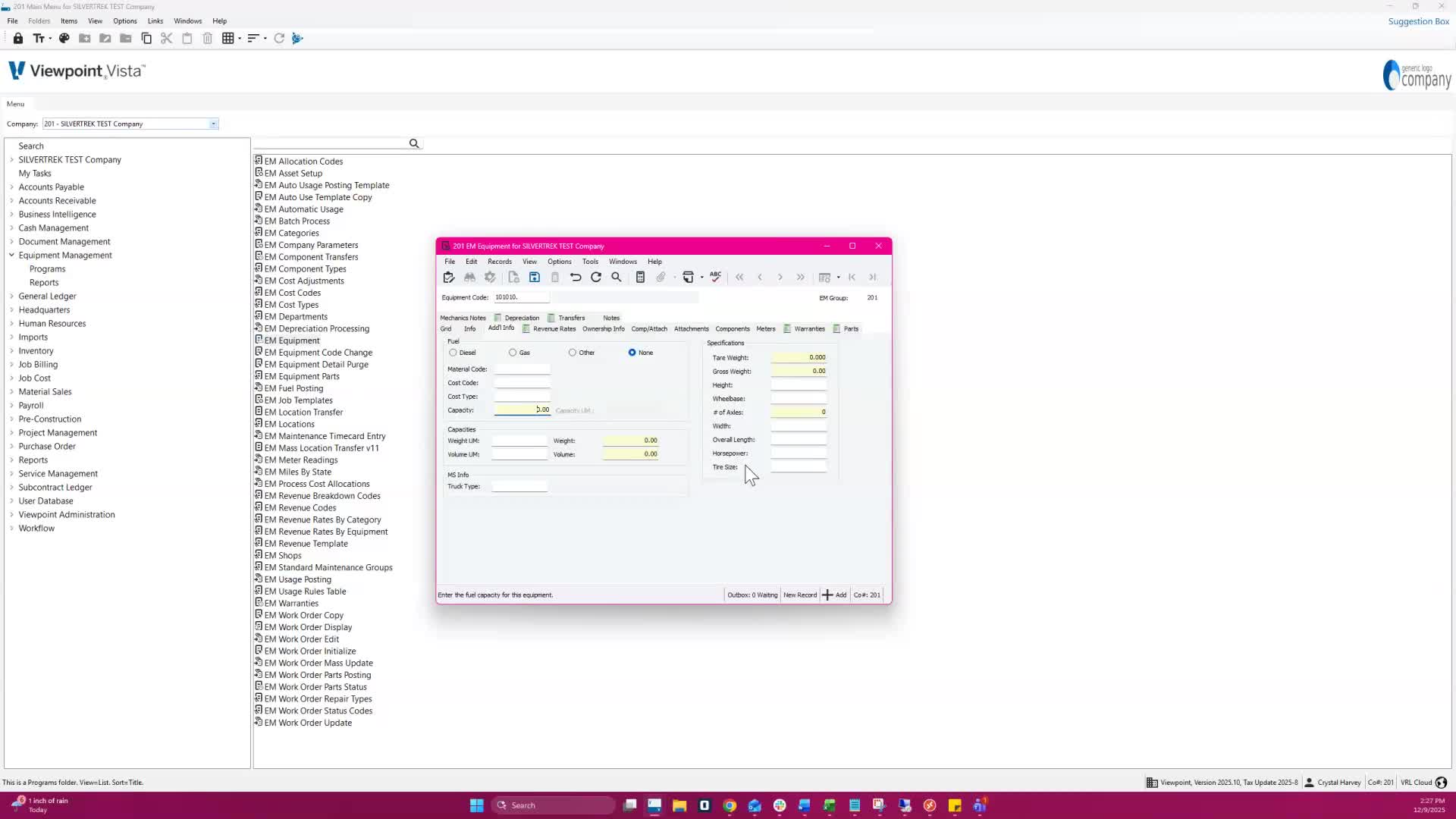Select the Gas fuel radio button
This screenshot has height=819, width=1456.
click(513, 353)
